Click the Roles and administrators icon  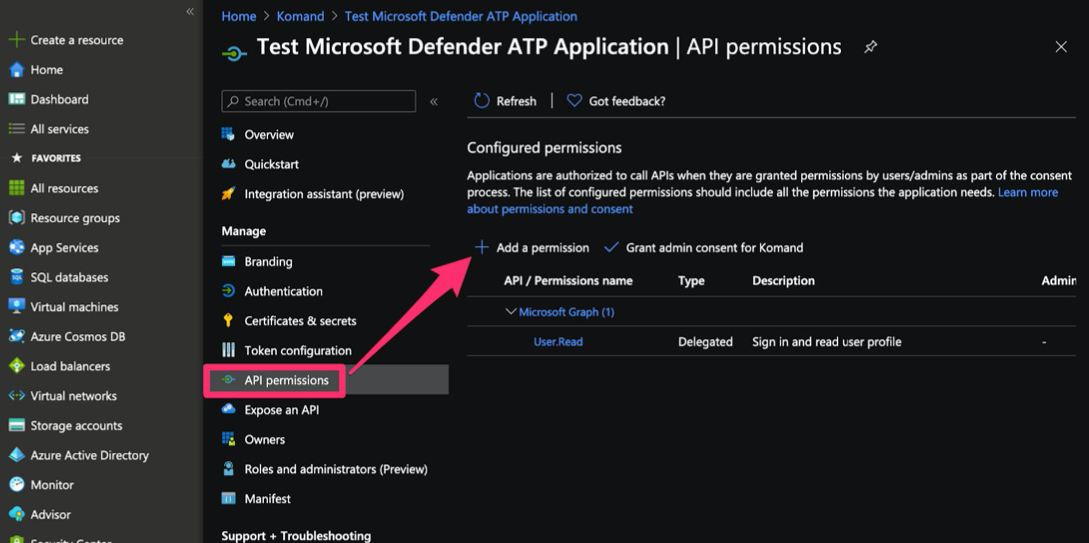pyautogui.click(x=228, y=469)
